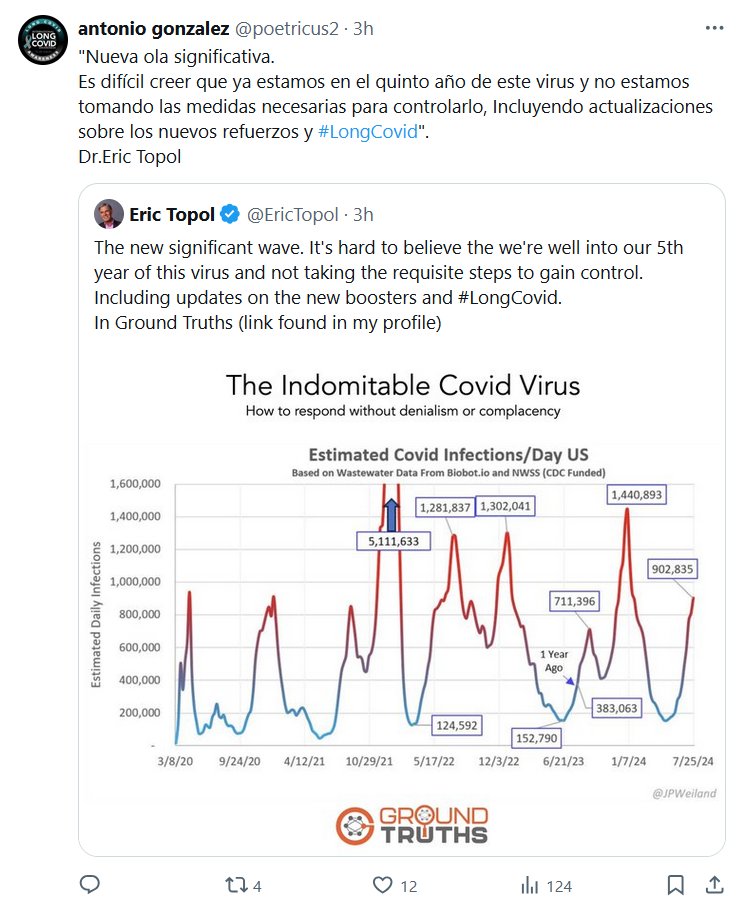Like the tweet with heart icon
The image size is (744, 910).
click(383, 885)
